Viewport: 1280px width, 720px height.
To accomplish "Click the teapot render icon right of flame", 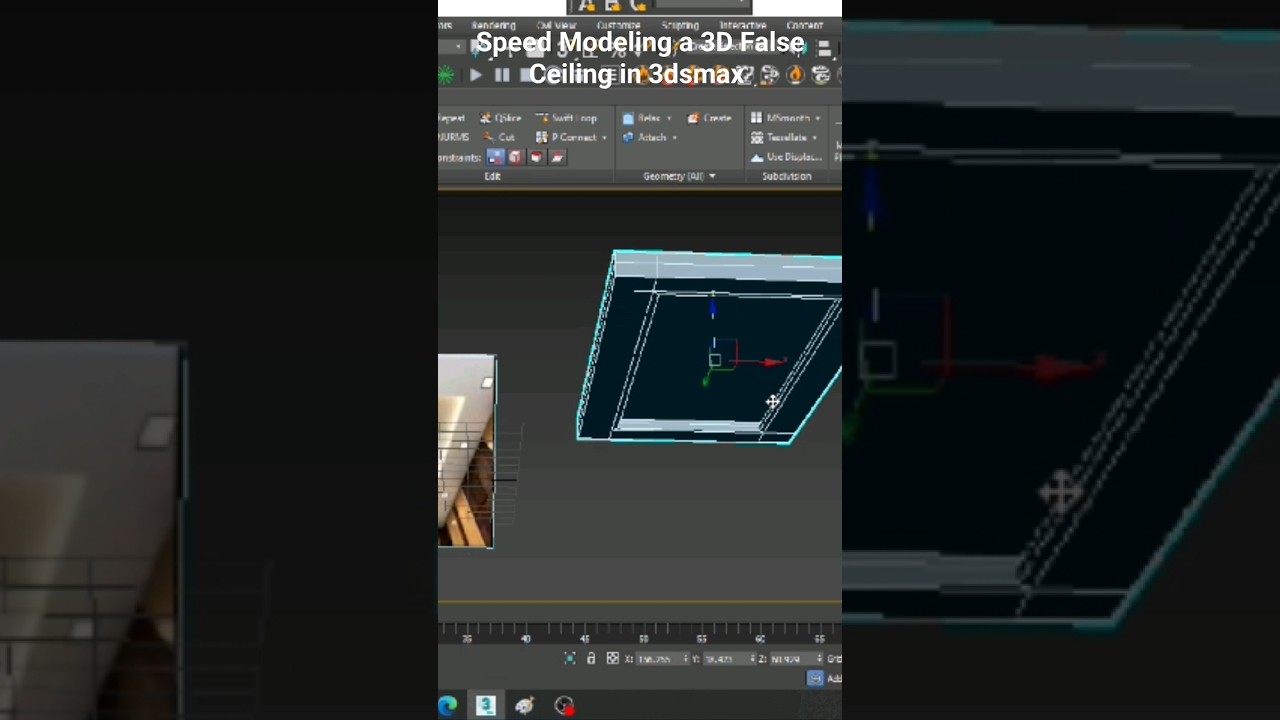I will click(821, 75).
